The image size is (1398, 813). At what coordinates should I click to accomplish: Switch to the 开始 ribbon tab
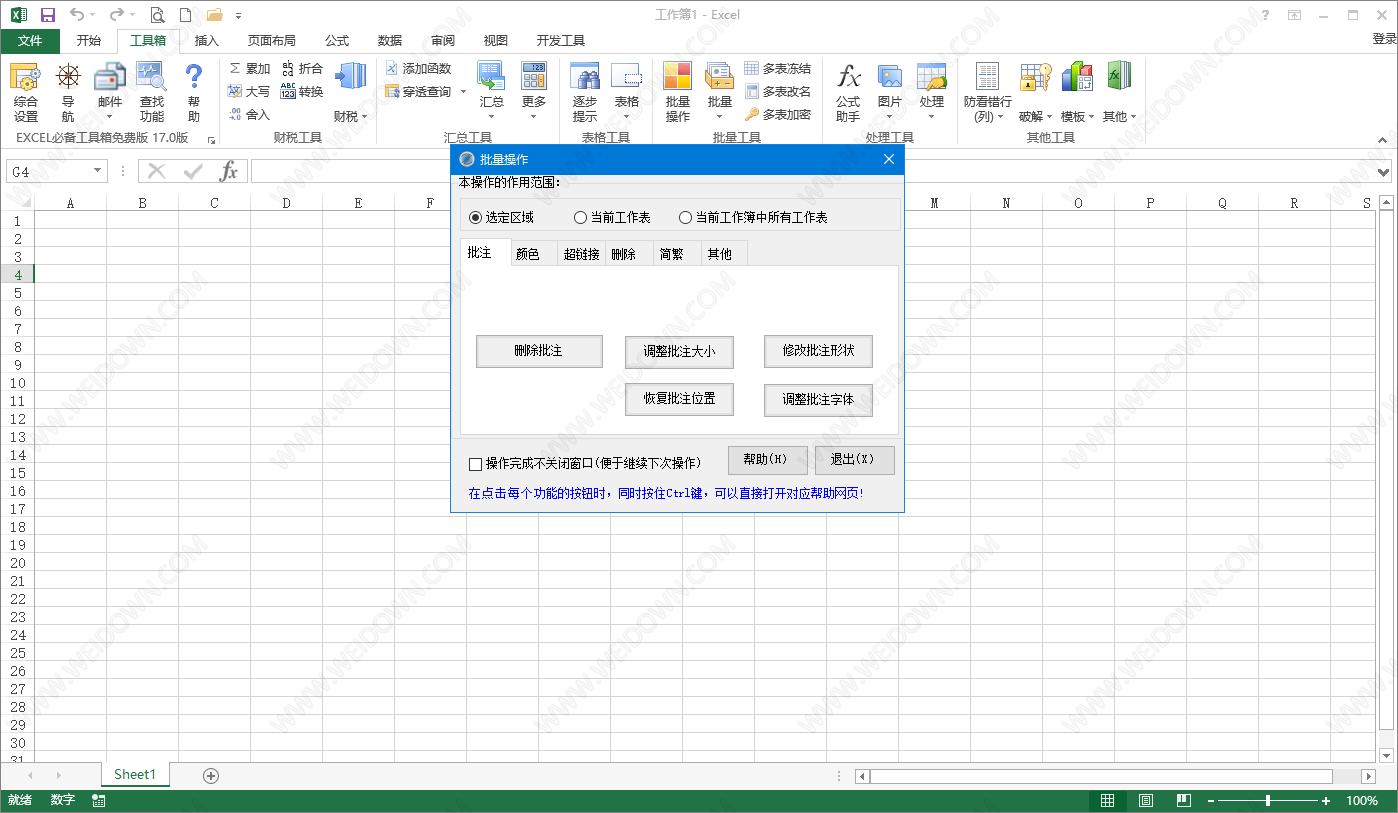(x=89, y=40)
